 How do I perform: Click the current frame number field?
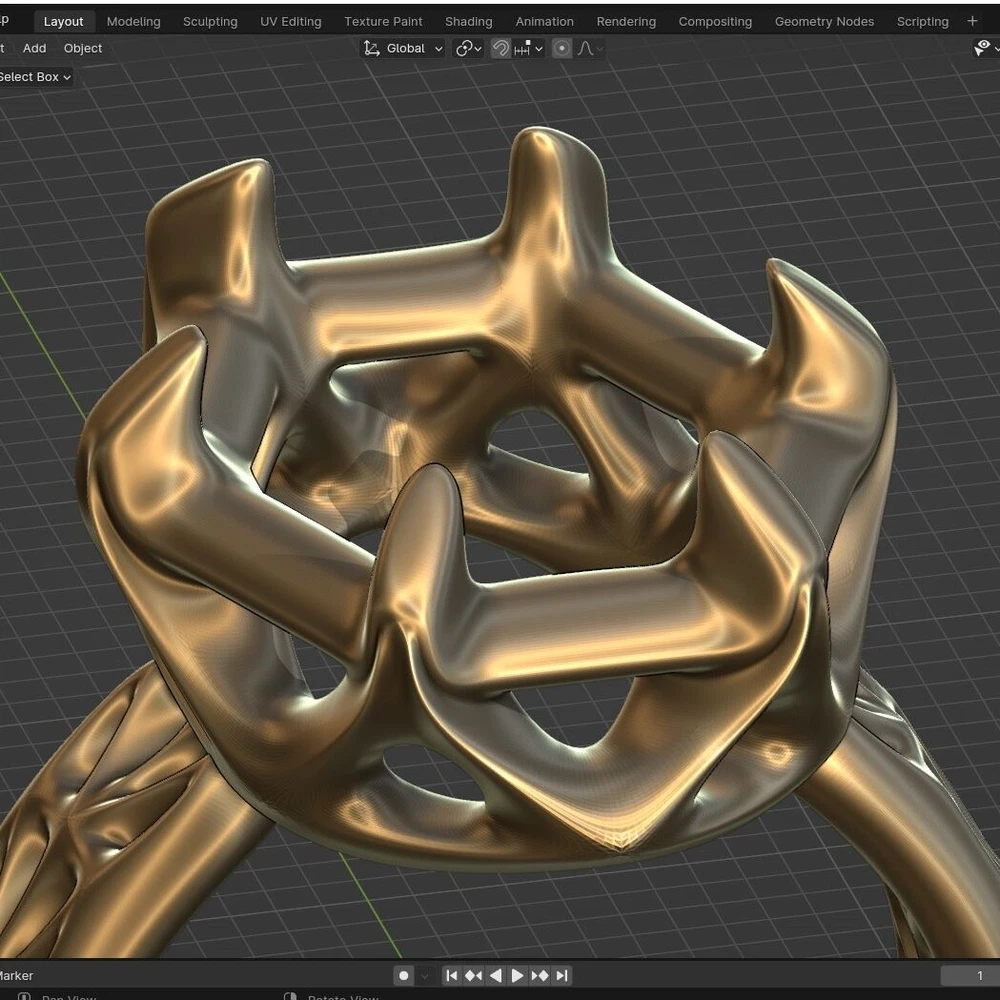[x=968, y=975]
